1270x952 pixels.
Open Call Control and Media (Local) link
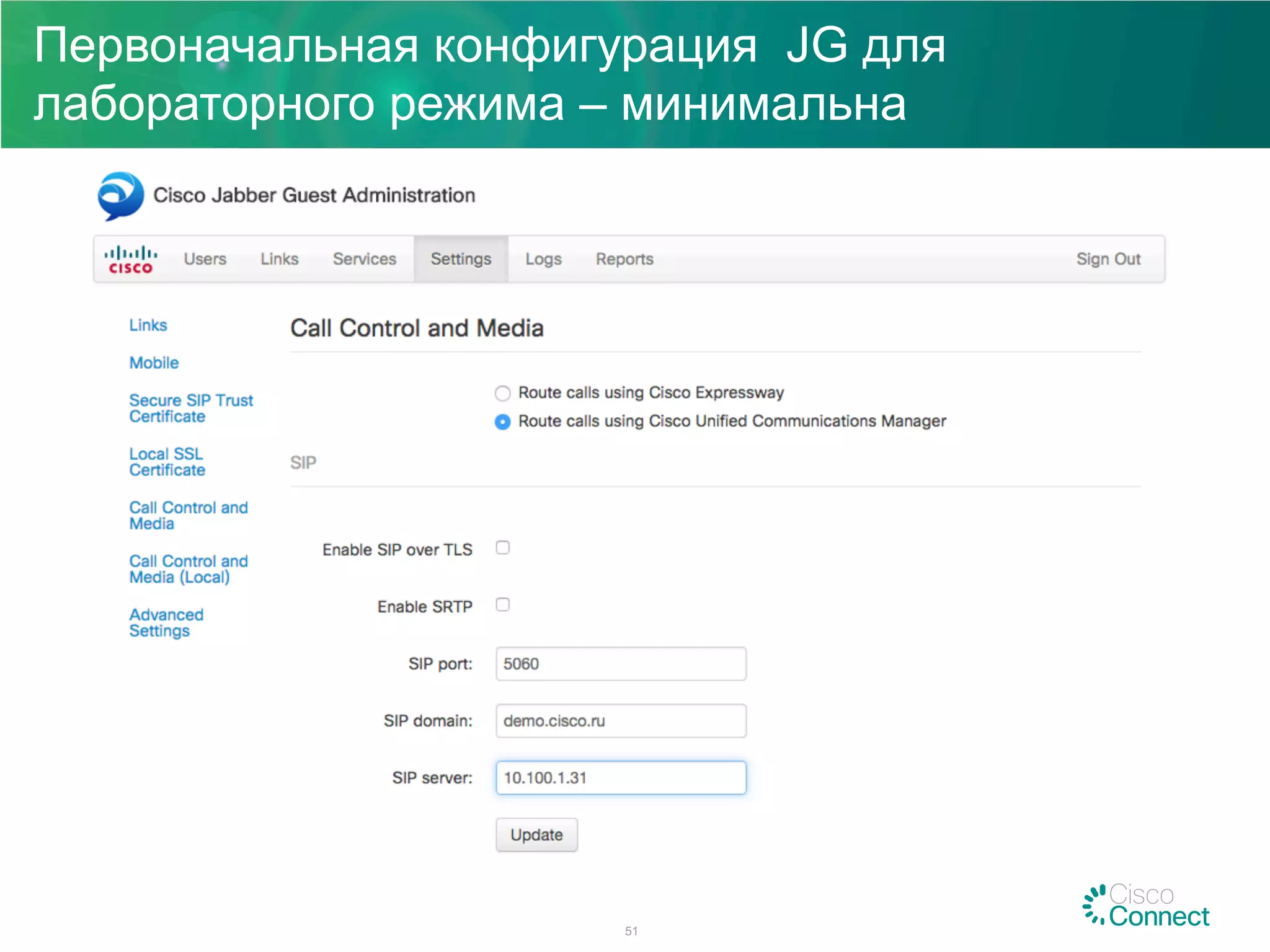(x=189, y=570)
